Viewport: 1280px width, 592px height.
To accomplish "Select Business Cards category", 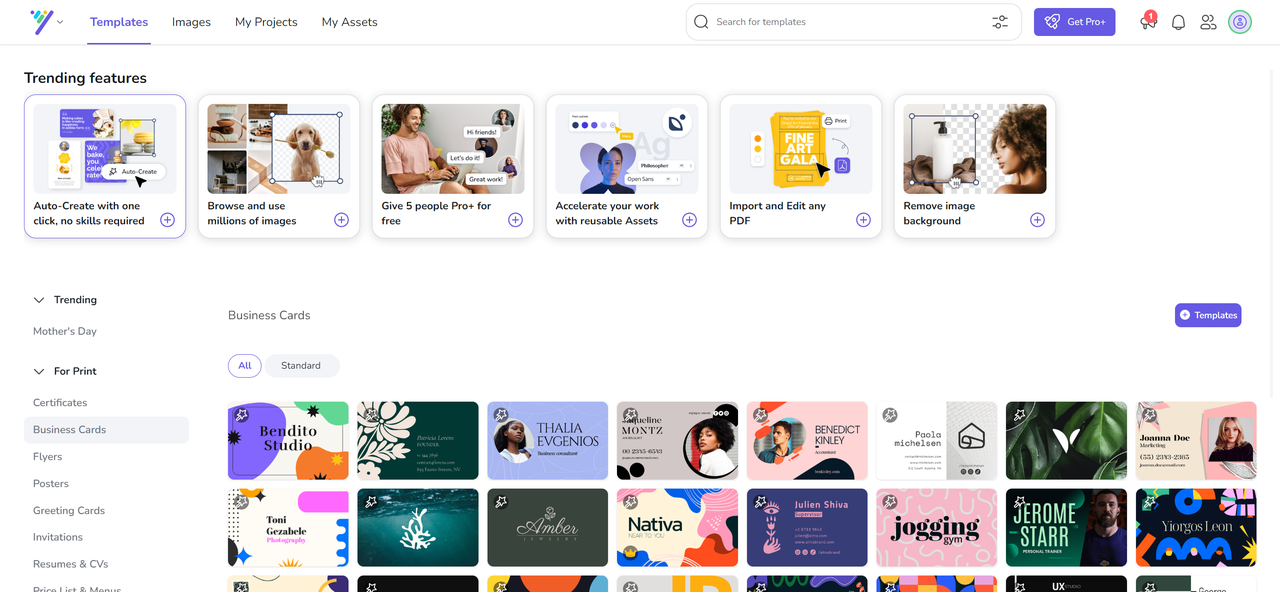I will point(106,430).
